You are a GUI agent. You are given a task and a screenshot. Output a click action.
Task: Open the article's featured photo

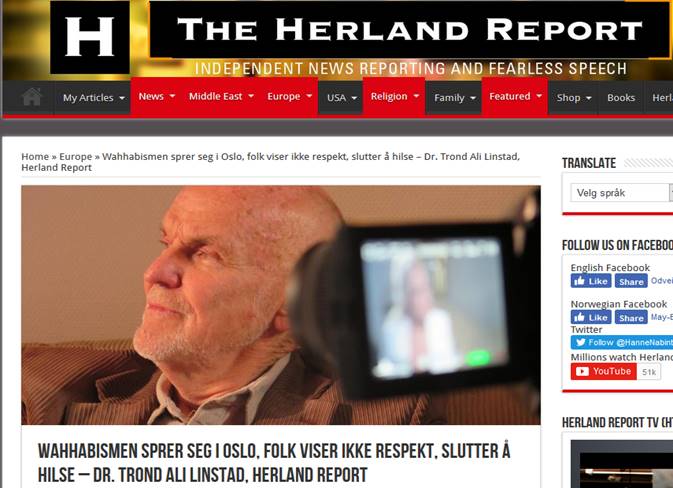tap(281, 305)
